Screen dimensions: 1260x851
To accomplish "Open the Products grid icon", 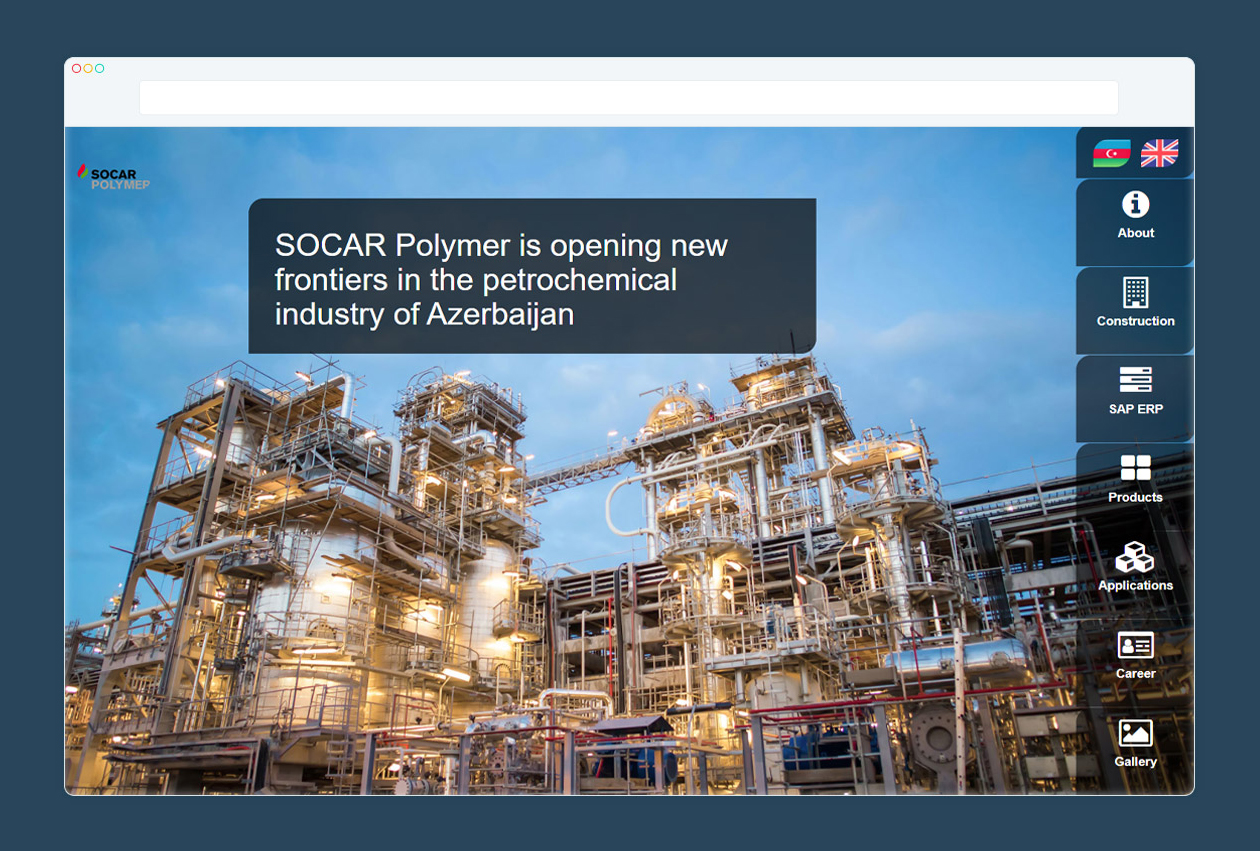I will pos(1135,468).
